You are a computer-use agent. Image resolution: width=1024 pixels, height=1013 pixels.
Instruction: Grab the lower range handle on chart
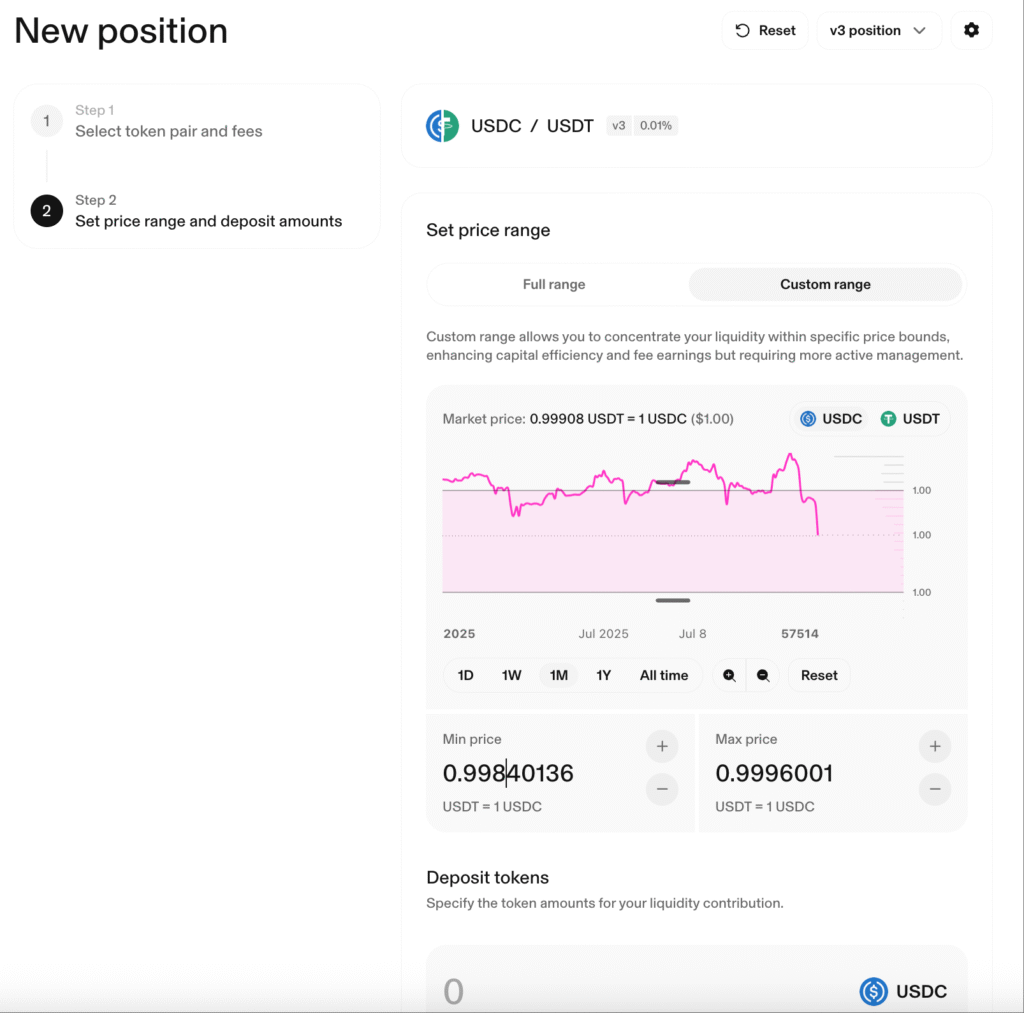[x=673, y=600]
